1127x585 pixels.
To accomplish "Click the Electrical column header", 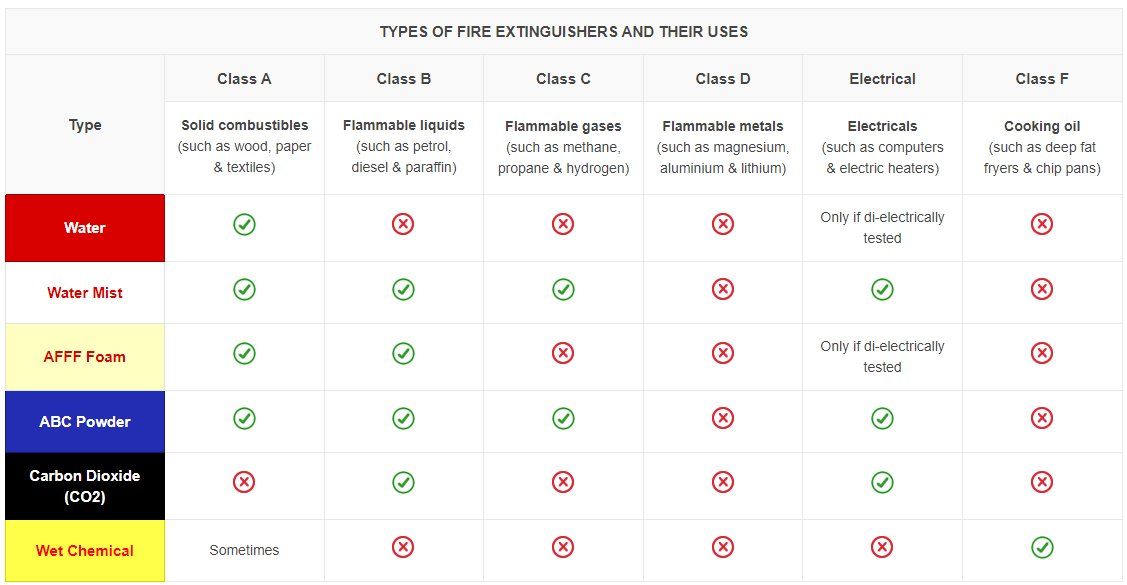I will pos(882,78).
